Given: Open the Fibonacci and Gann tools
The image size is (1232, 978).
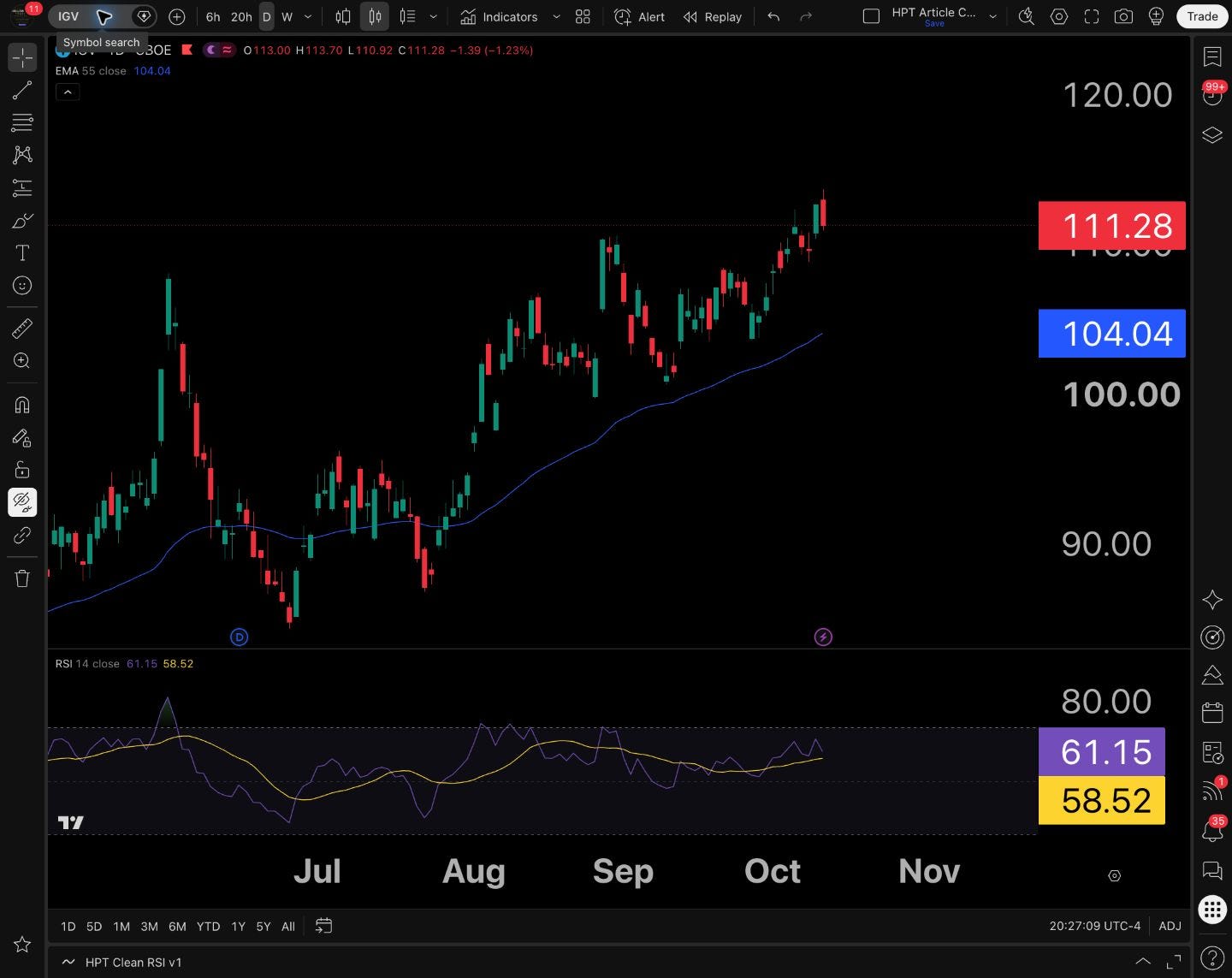Looking at the screenshot, I should click(x=22, y=122).
